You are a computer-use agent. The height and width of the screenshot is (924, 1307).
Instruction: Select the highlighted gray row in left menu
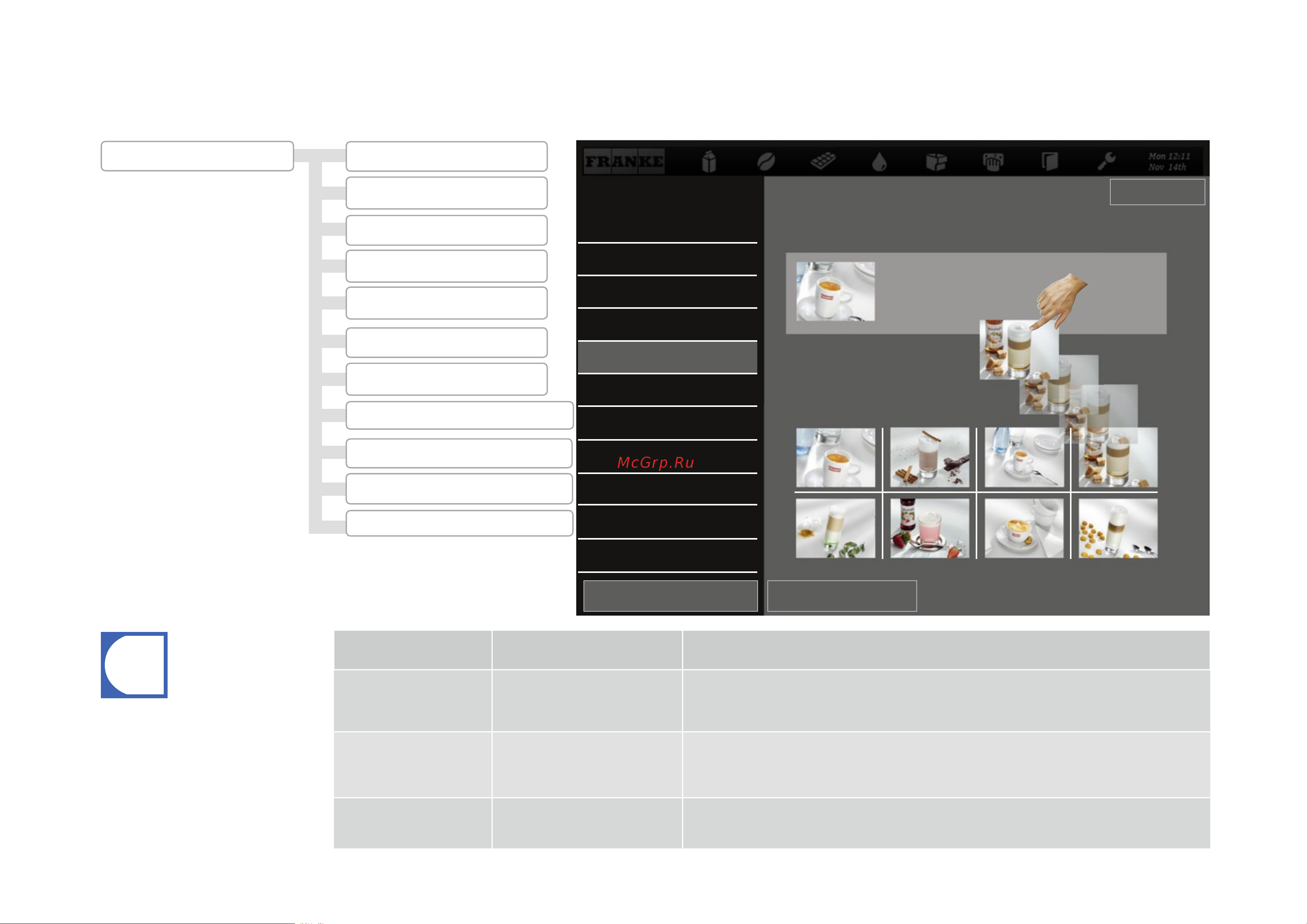[x=667, y=358]
